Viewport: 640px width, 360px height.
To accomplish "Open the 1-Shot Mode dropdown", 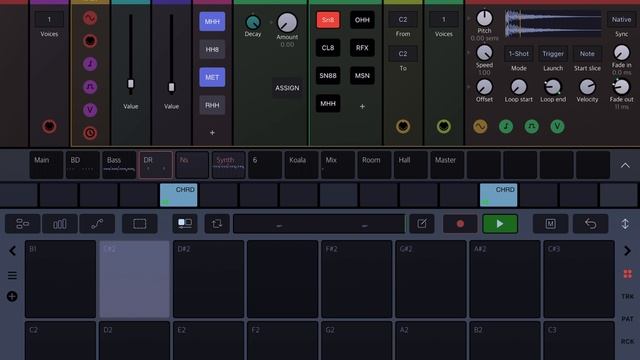I will [x=518, y=54].
